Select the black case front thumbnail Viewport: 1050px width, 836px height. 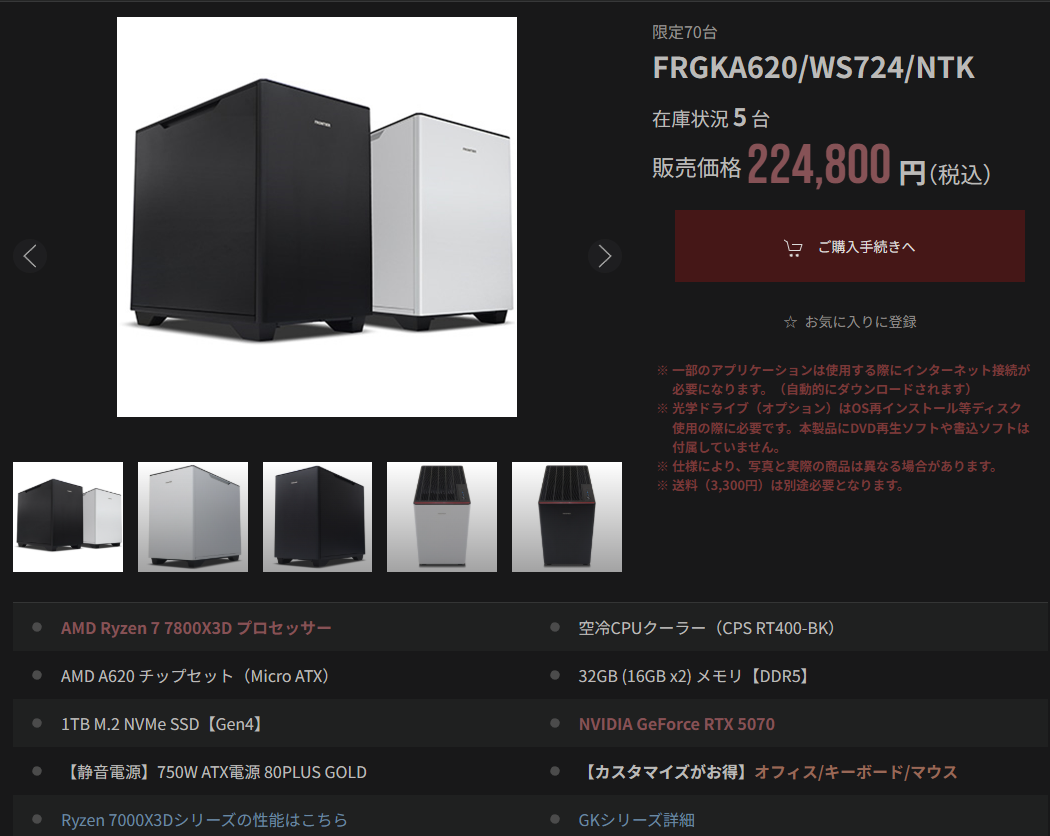[x=317, y=517]
